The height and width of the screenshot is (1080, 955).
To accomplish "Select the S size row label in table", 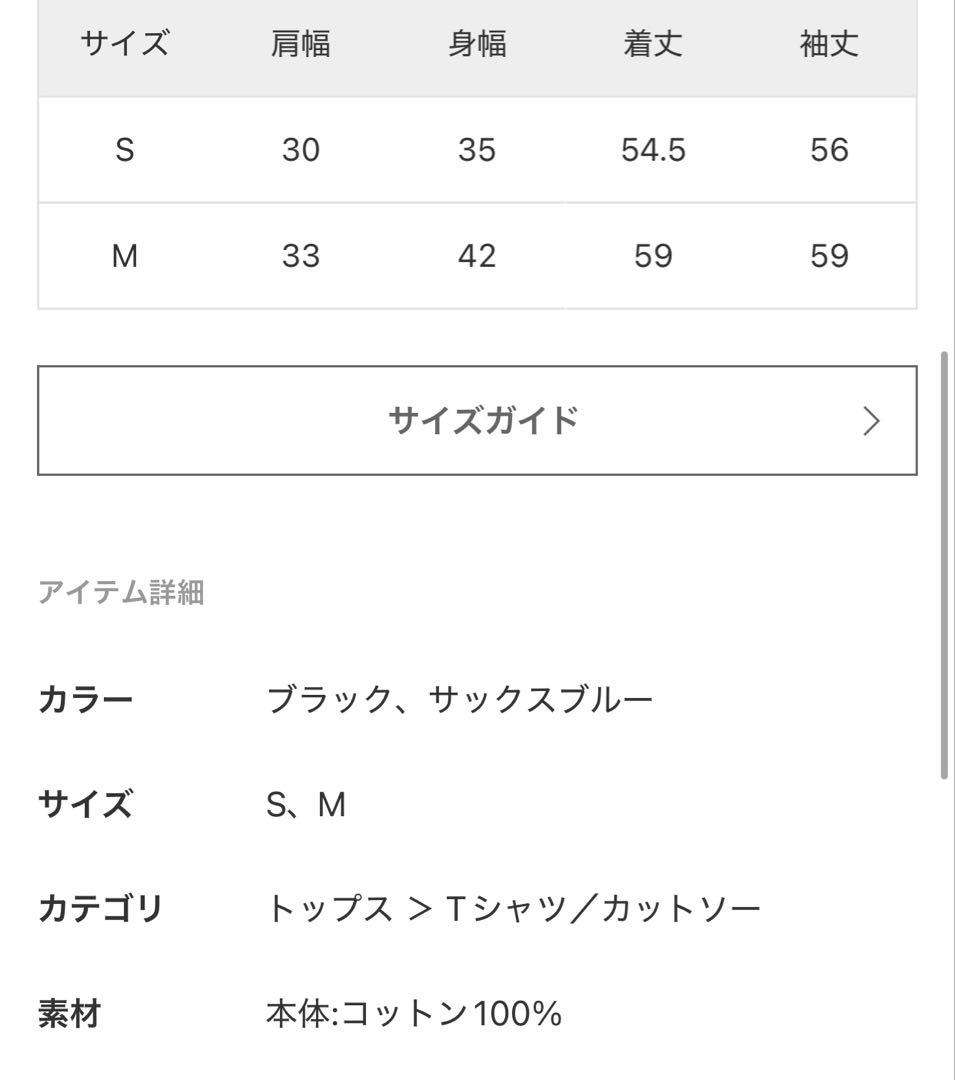I will (124, 150).
